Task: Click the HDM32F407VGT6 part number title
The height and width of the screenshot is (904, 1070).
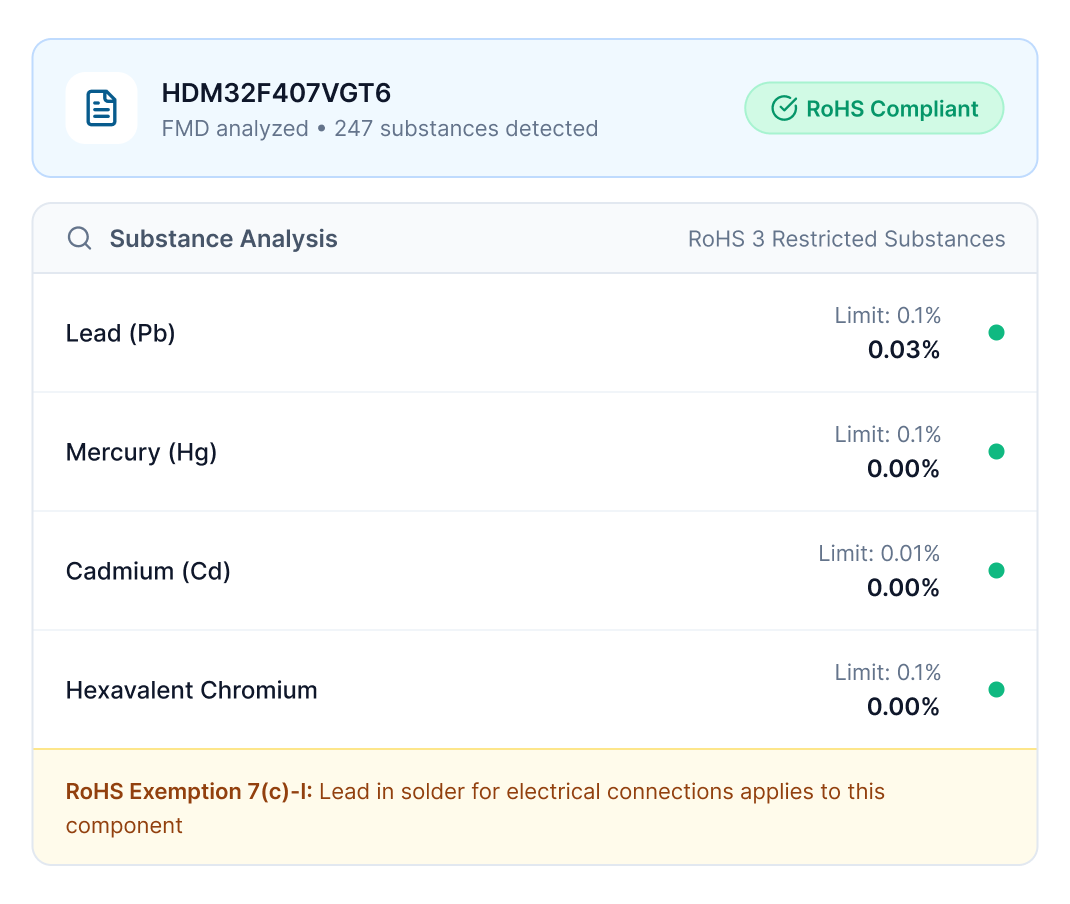Action: click(x=276, y=93)
